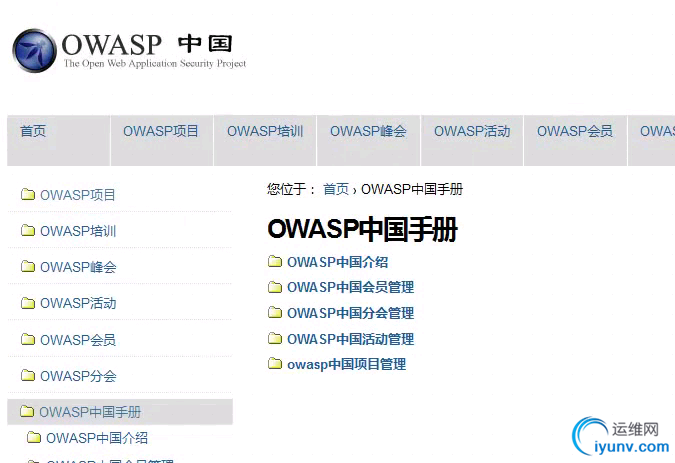675x463 pixels.
Task: Open sidebar link OWASP培训
Action: tap(78, 231)
